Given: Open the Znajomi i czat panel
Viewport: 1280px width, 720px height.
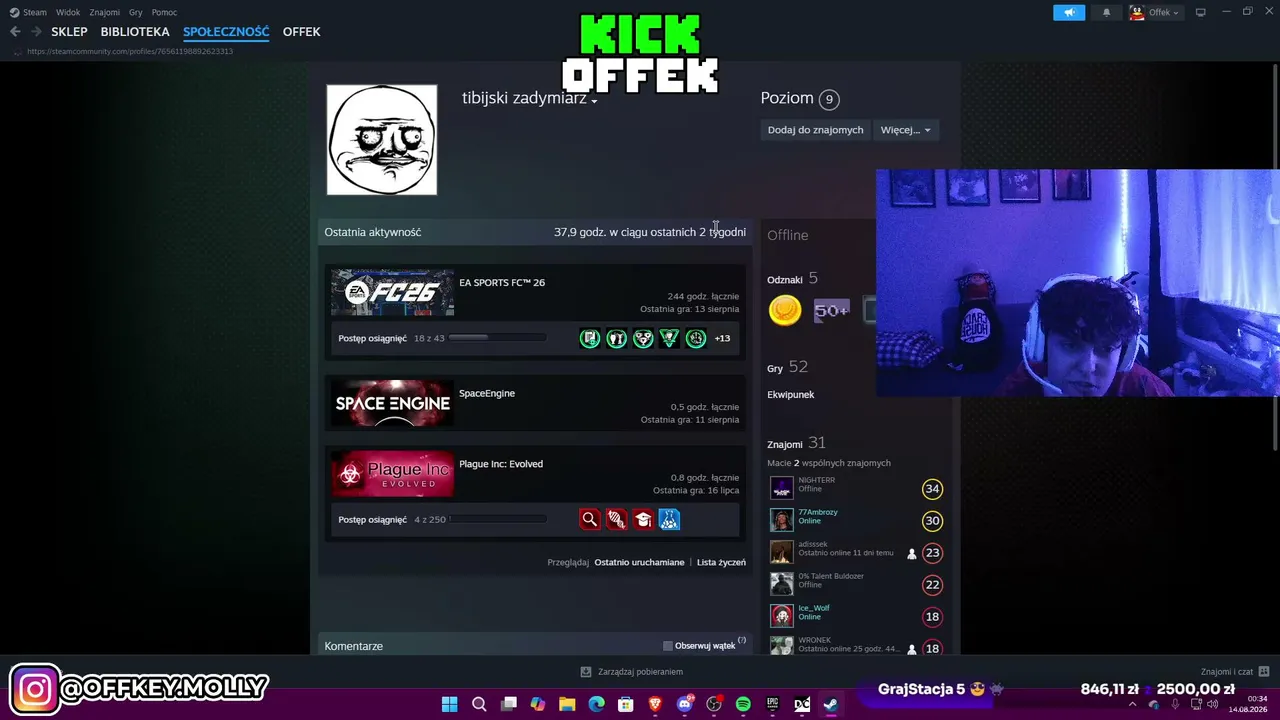Looking at the screenshot, I should (1235, 672).
